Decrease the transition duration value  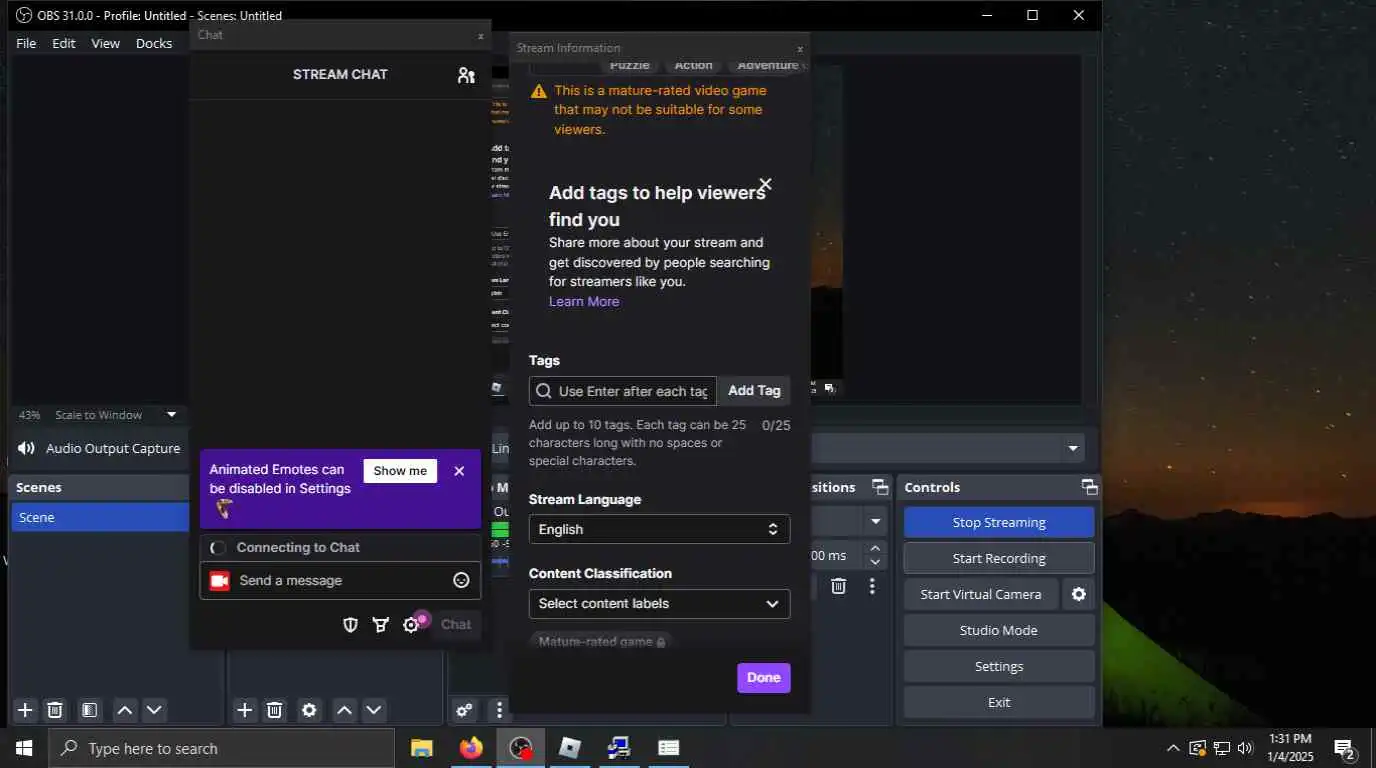pos(876,563)
